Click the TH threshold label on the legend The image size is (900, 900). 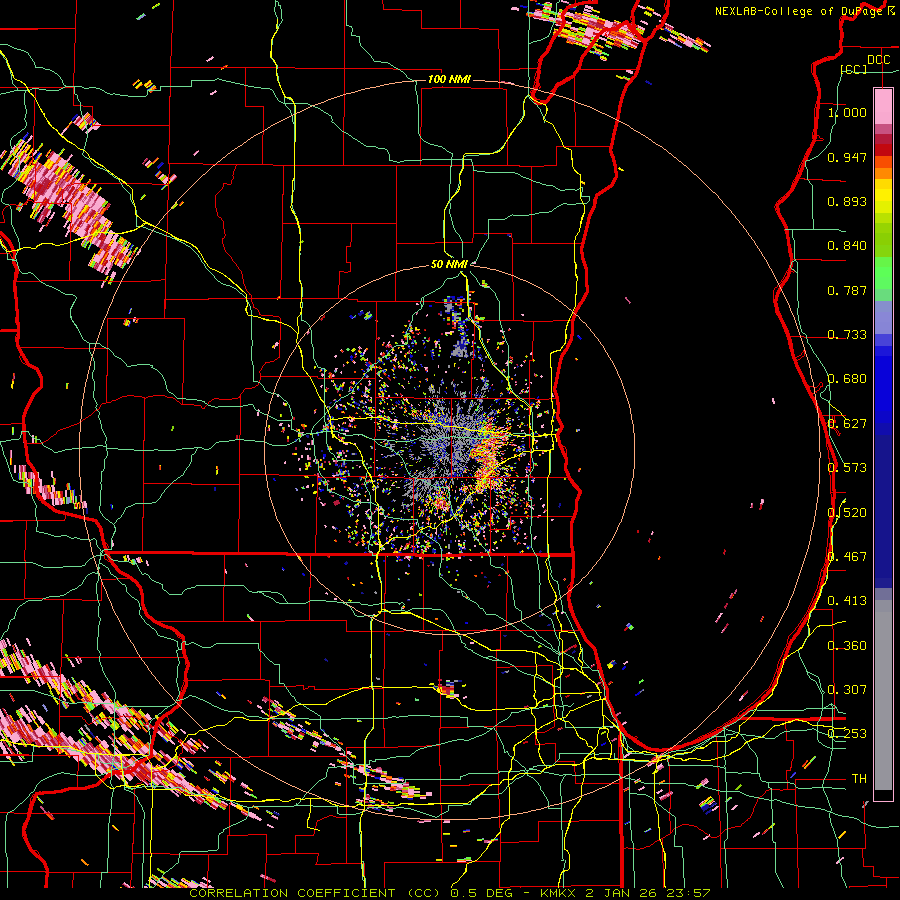[859, 779]
